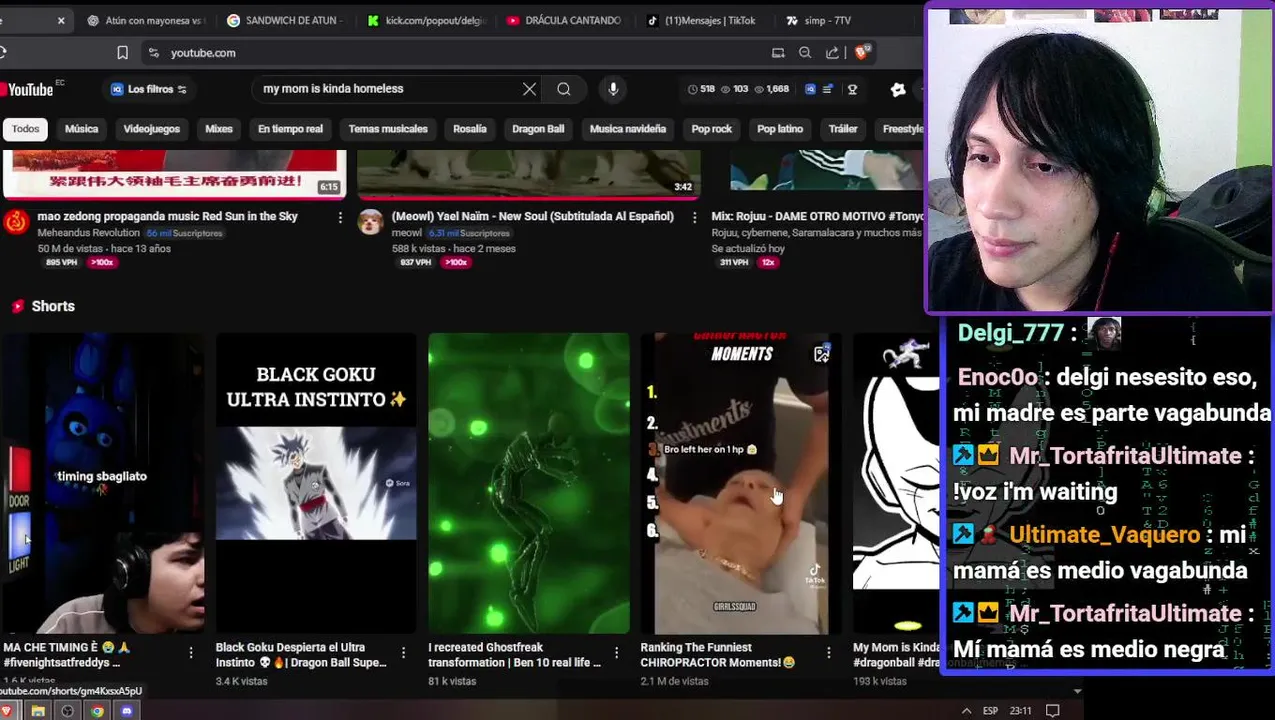The width and height of the screenshot is (1275, 720).
Task: Start voice search with the microphone
Action: tap(613, 89)
